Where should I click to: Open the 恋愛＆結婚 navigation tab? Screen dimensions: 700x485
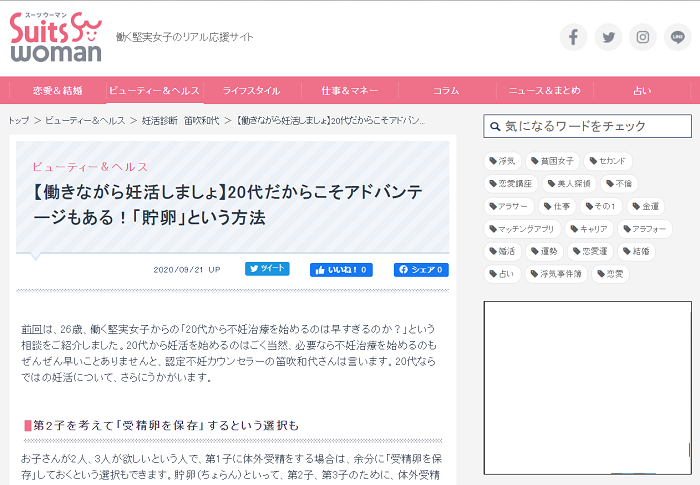pos(58,90)
